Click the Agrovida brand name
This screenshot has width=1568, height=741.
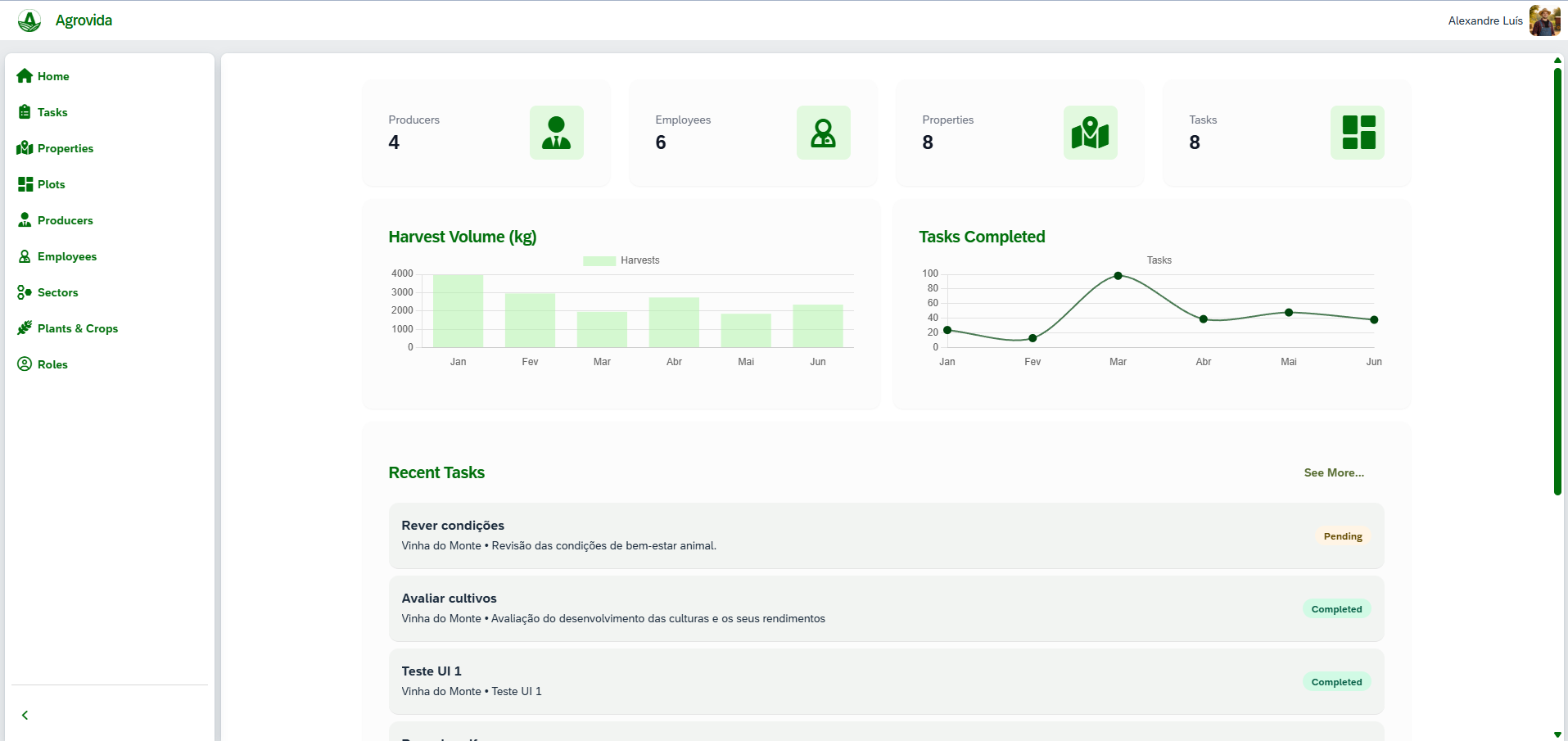click(x=84, y=20)
